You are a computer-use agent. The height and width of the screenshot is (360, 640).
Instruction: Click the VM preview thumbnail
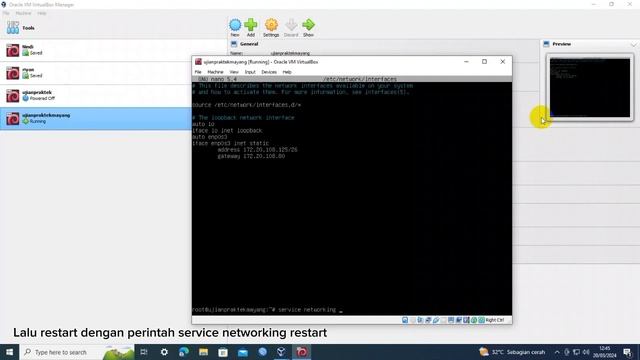[x=590, y=87]
